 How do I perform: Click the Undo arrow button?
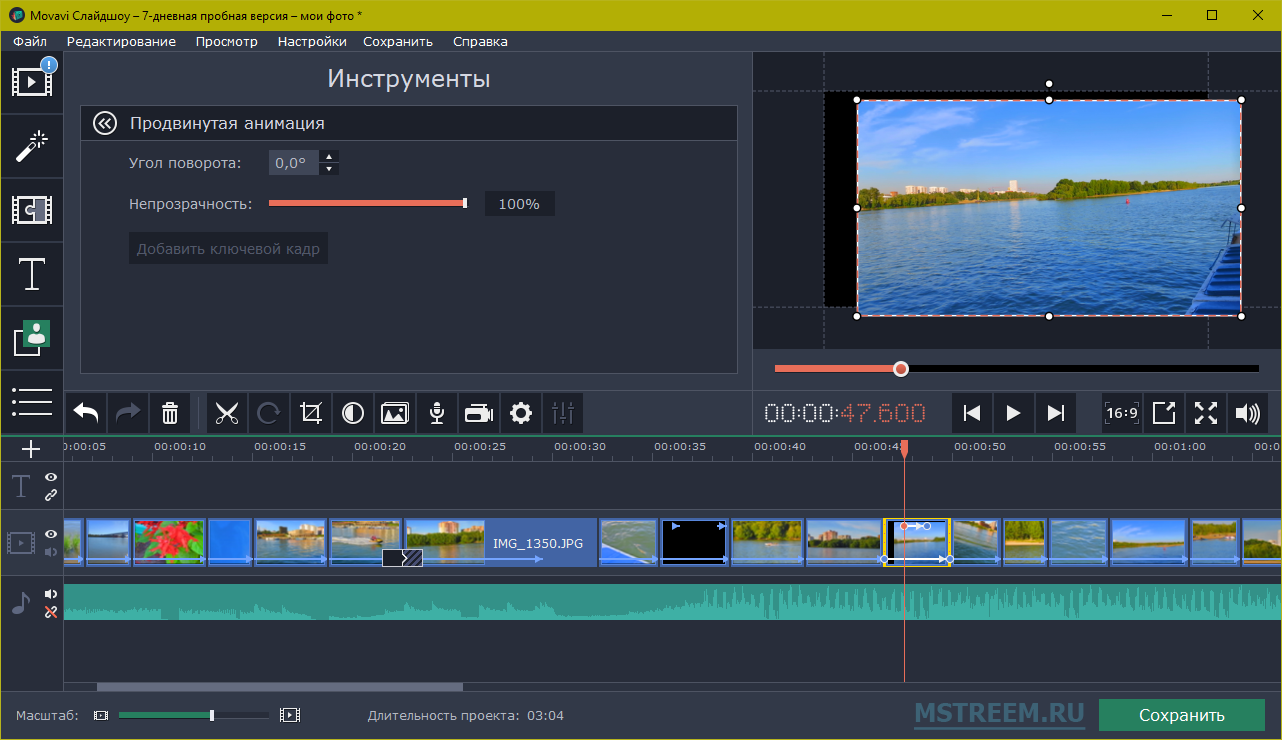pos(86,413)
